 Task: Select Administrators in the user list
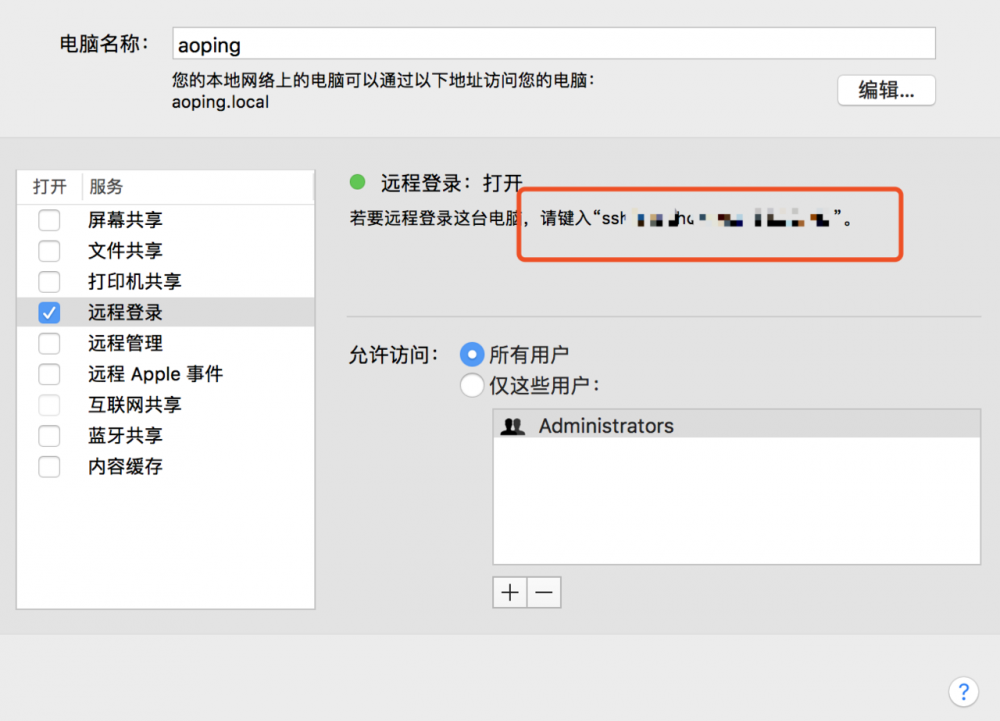(x=605, y=424)
